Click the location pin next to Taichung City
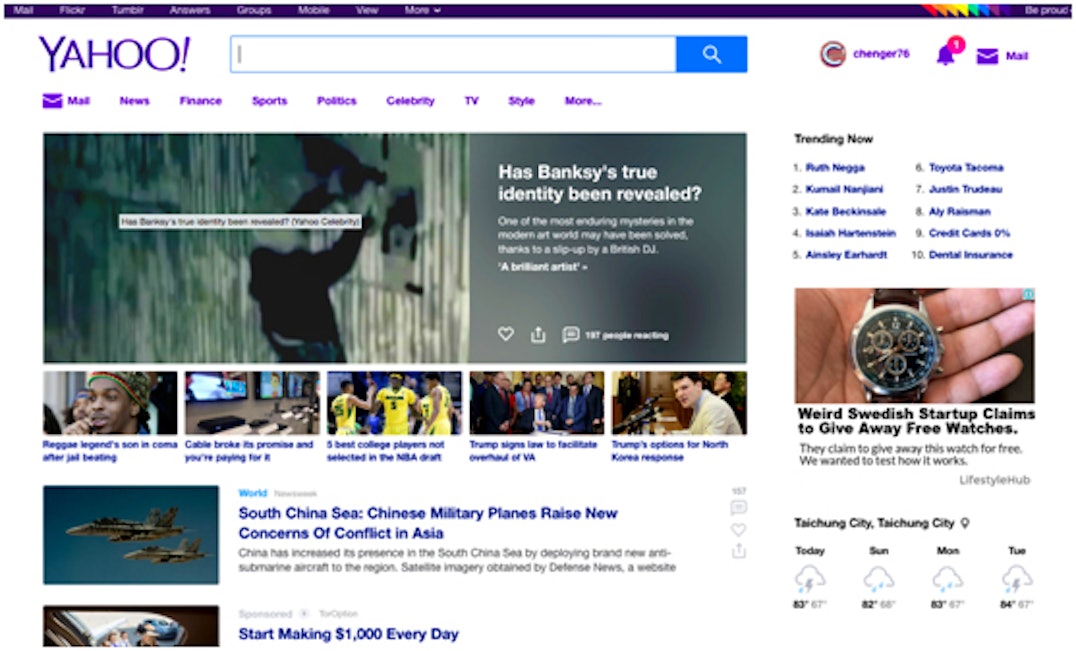Viewport: 1076px width, 651px height. [x=965, y=523]
